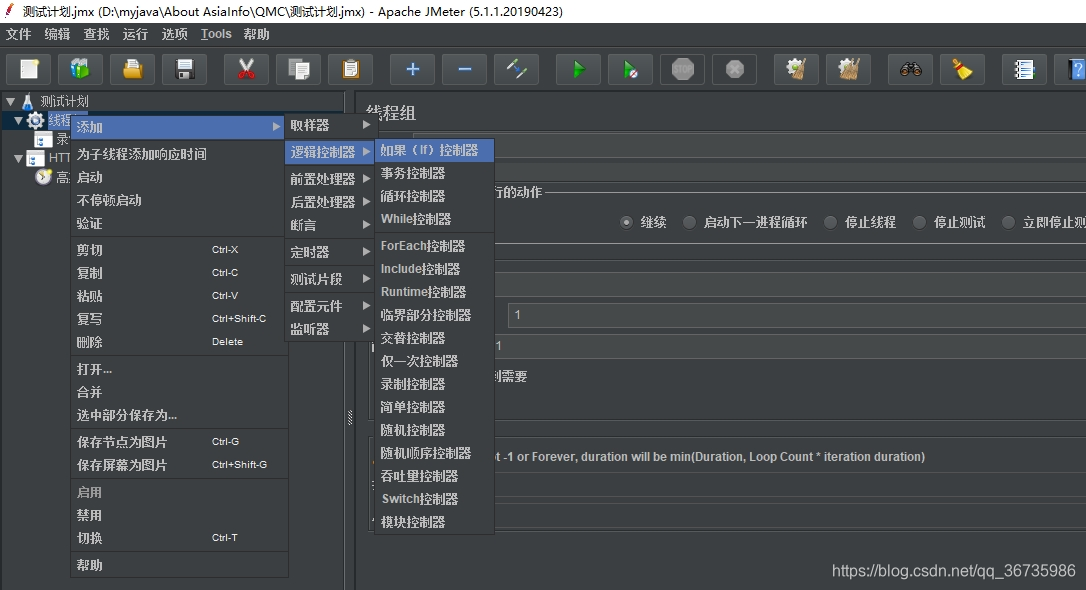Click the New test plan toolbar icon

click(x=28, y=69)
